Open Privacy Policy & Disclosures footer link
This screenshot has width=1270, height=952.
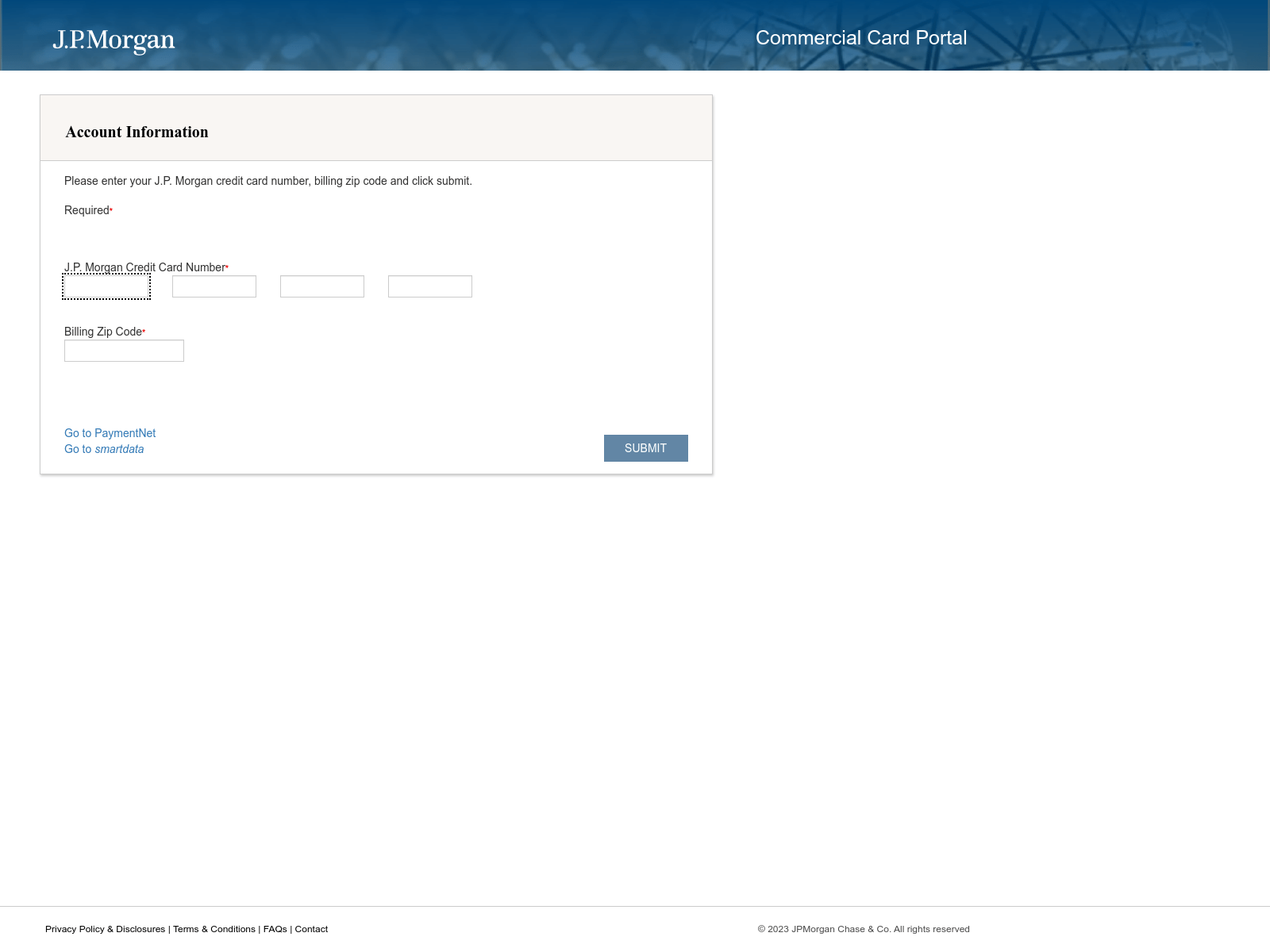click(x=105, y=929)
